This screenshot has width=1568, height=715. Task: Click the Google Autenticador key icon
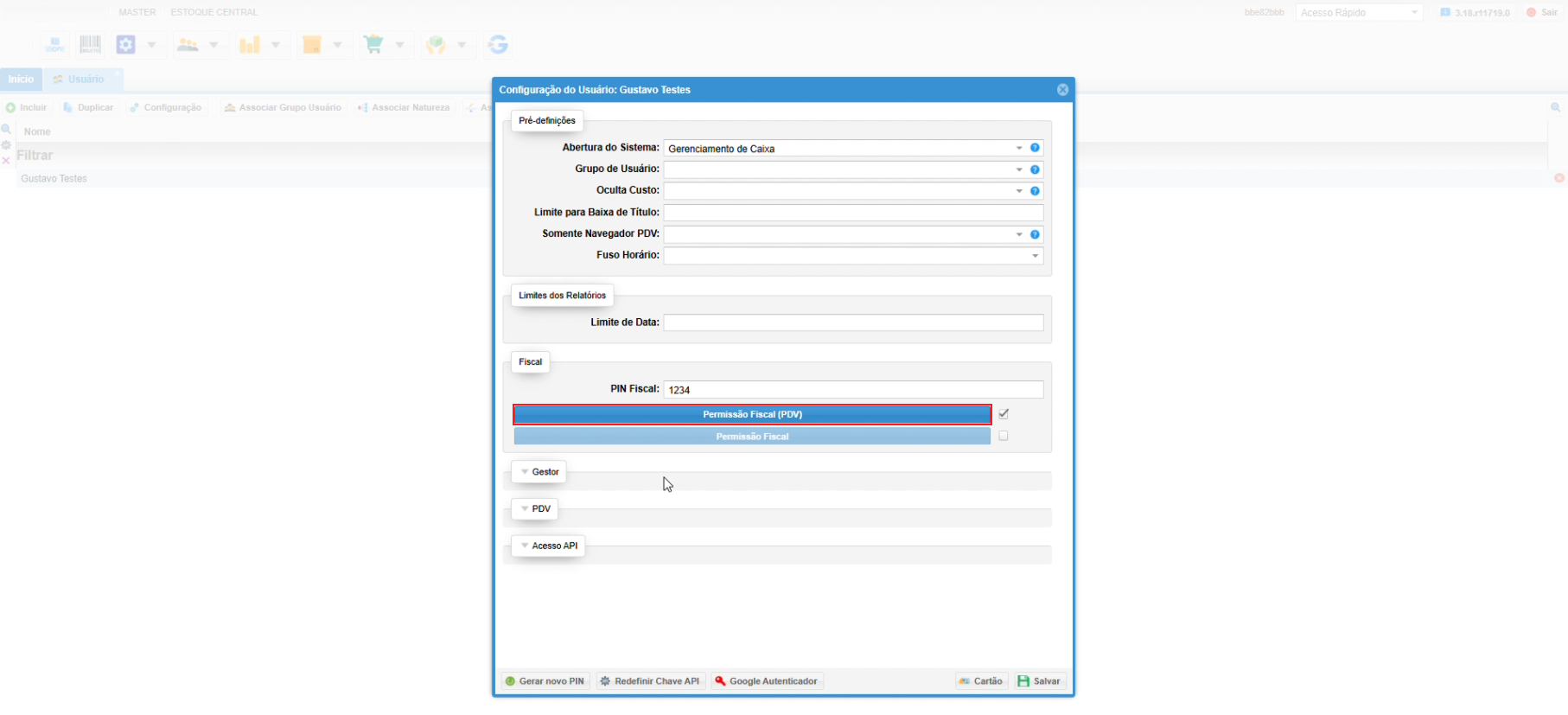point(720,681)
